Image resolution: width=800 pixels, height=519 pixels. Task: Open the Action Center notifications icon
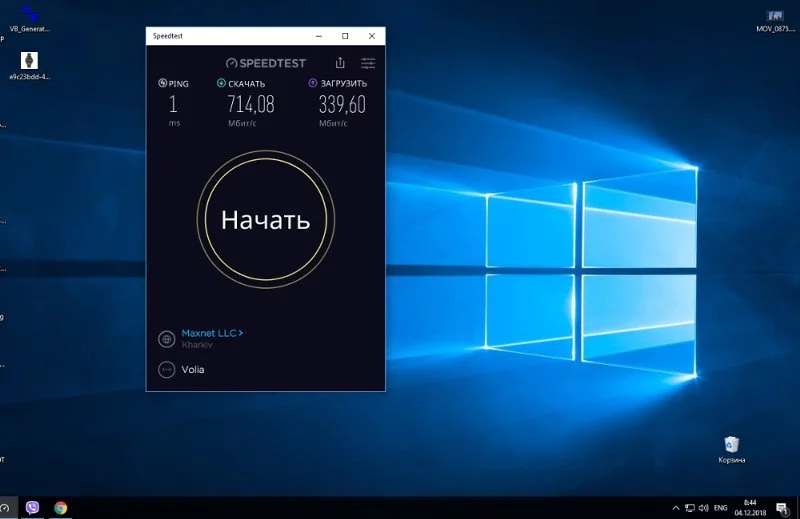(x=782, y=508)
